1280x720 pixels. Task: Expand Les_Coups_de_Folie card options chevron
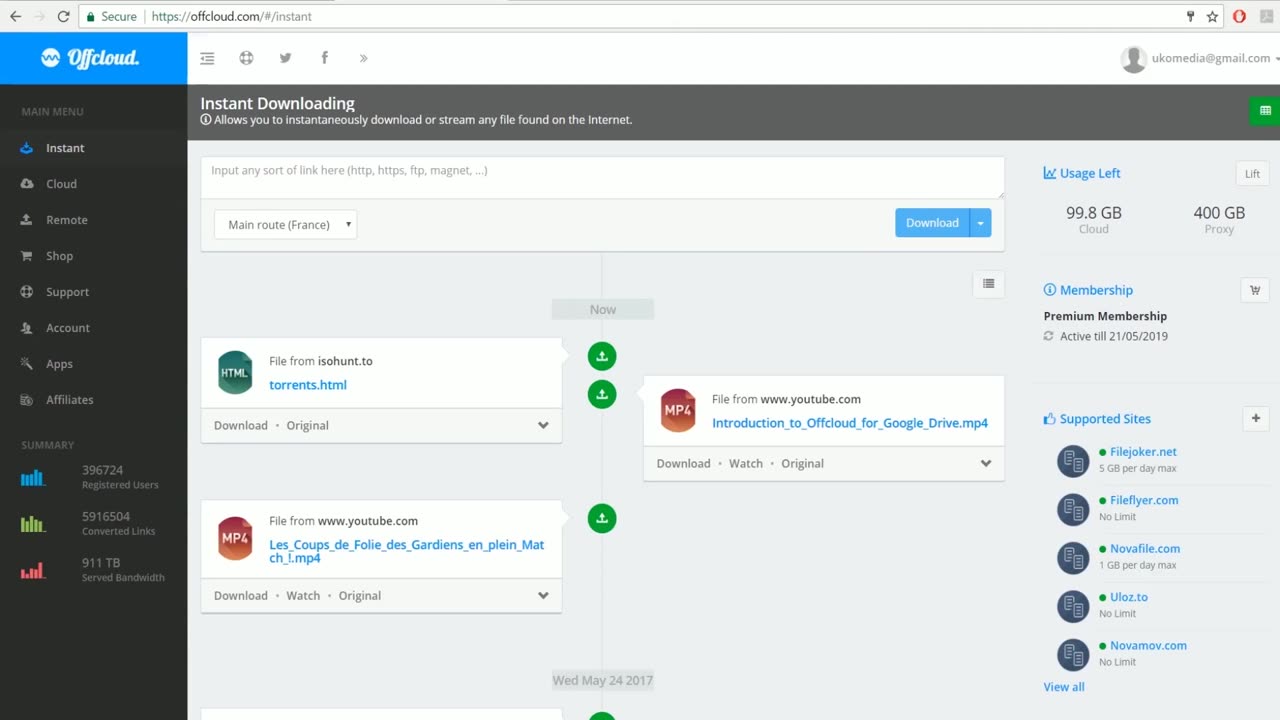pyautogui.click(x=543, y=595)
